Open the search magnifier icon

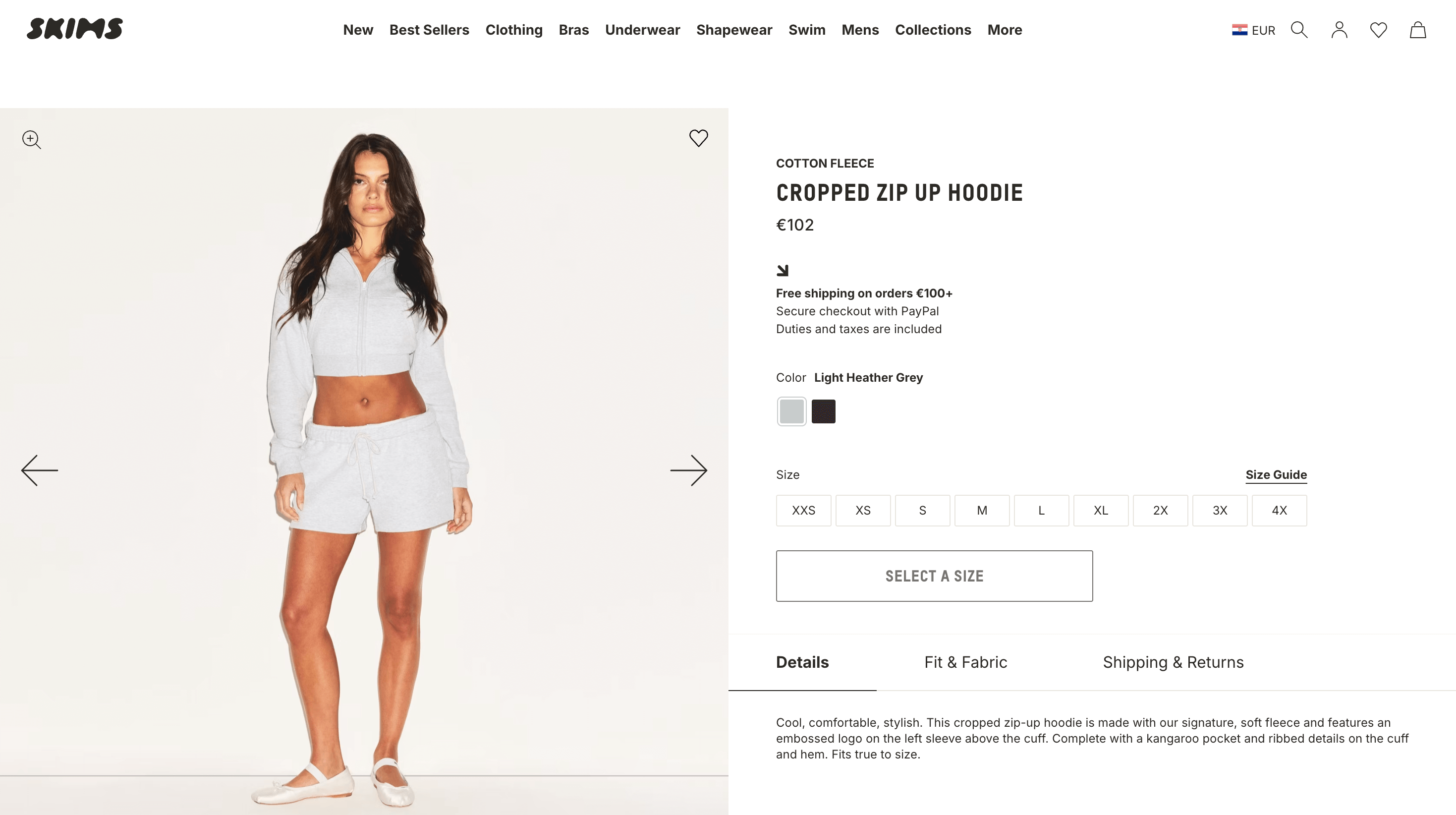point(1299,30)
